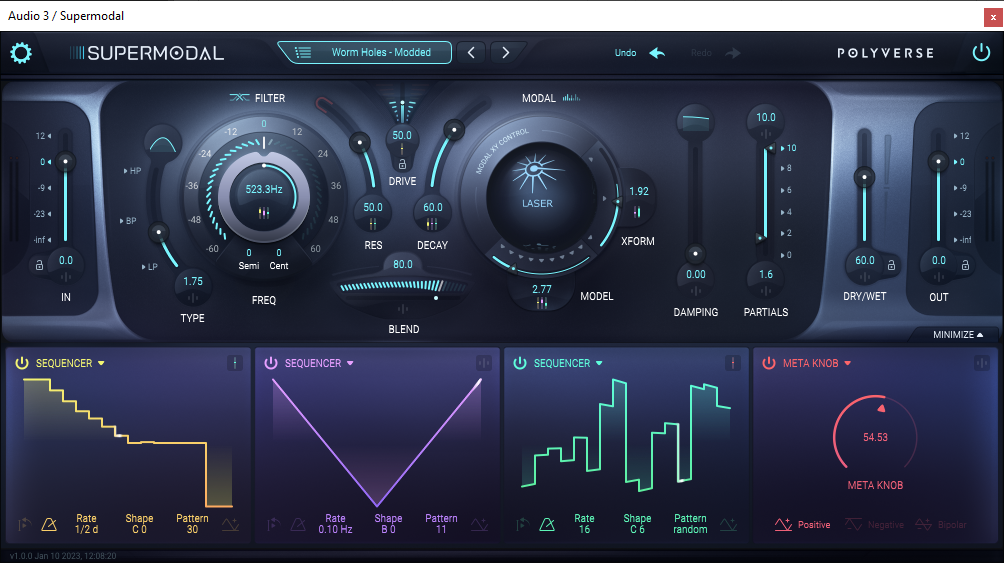Click the IN level slider handle
Image resolution: width=1004 pixels, height=563 pixels.
[x=65, y=161]
